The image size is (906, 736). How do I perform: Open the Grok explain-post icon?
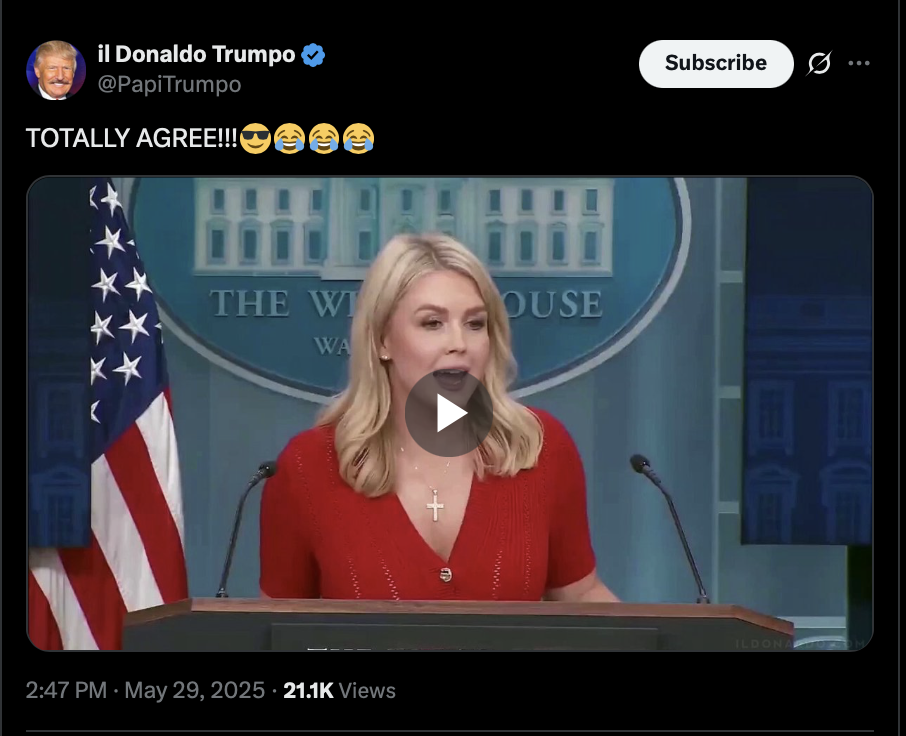pyautogui.click(x=819, y=63)
